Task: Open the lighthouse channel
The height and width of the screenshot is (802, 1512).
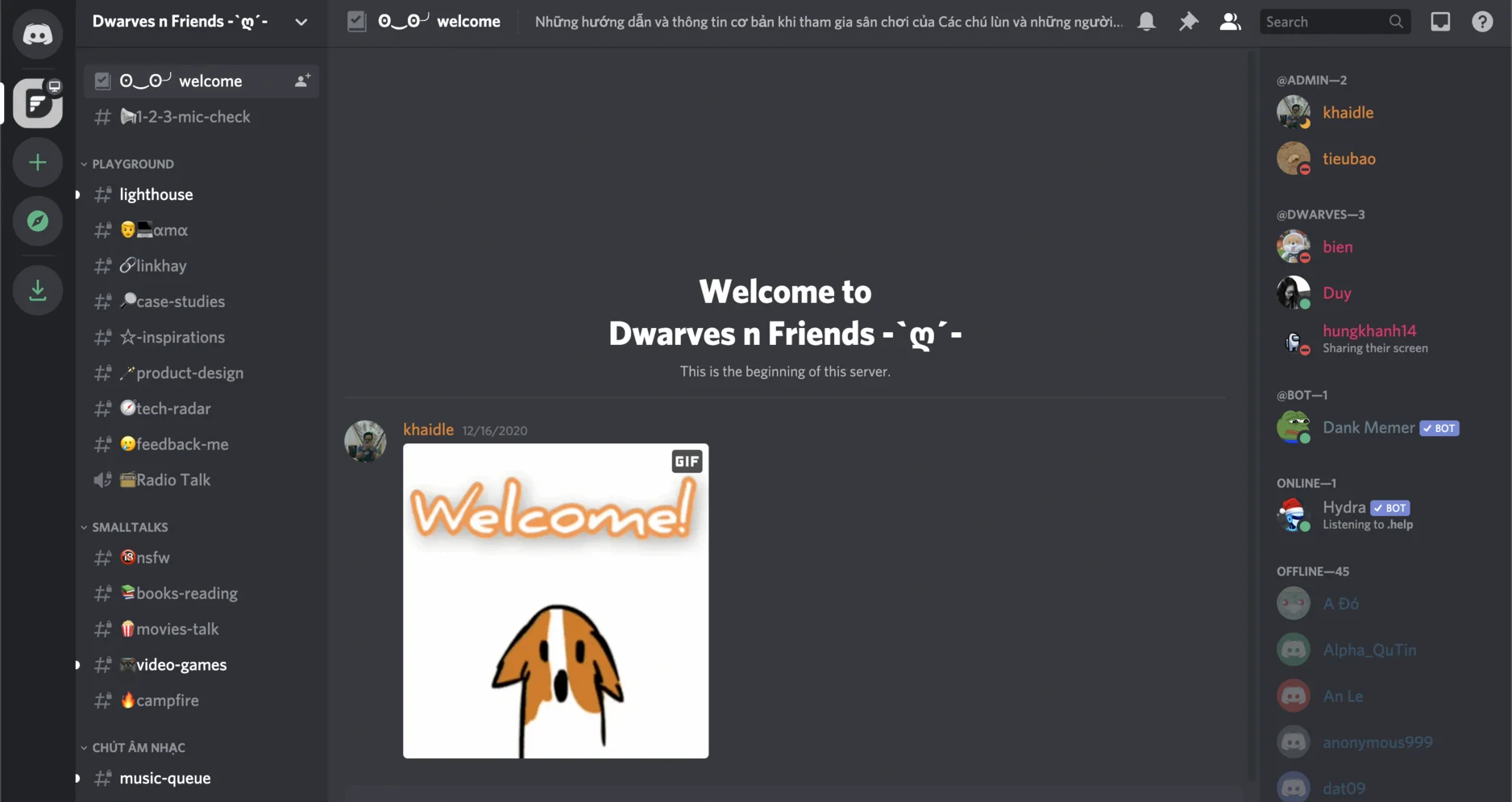Action: [201, 194]
